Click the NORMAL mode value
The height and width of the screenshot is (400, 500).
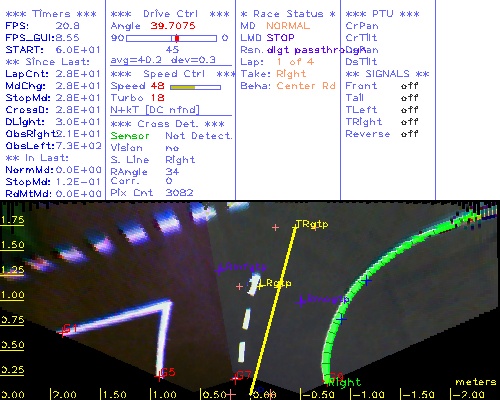click(288, 26)
